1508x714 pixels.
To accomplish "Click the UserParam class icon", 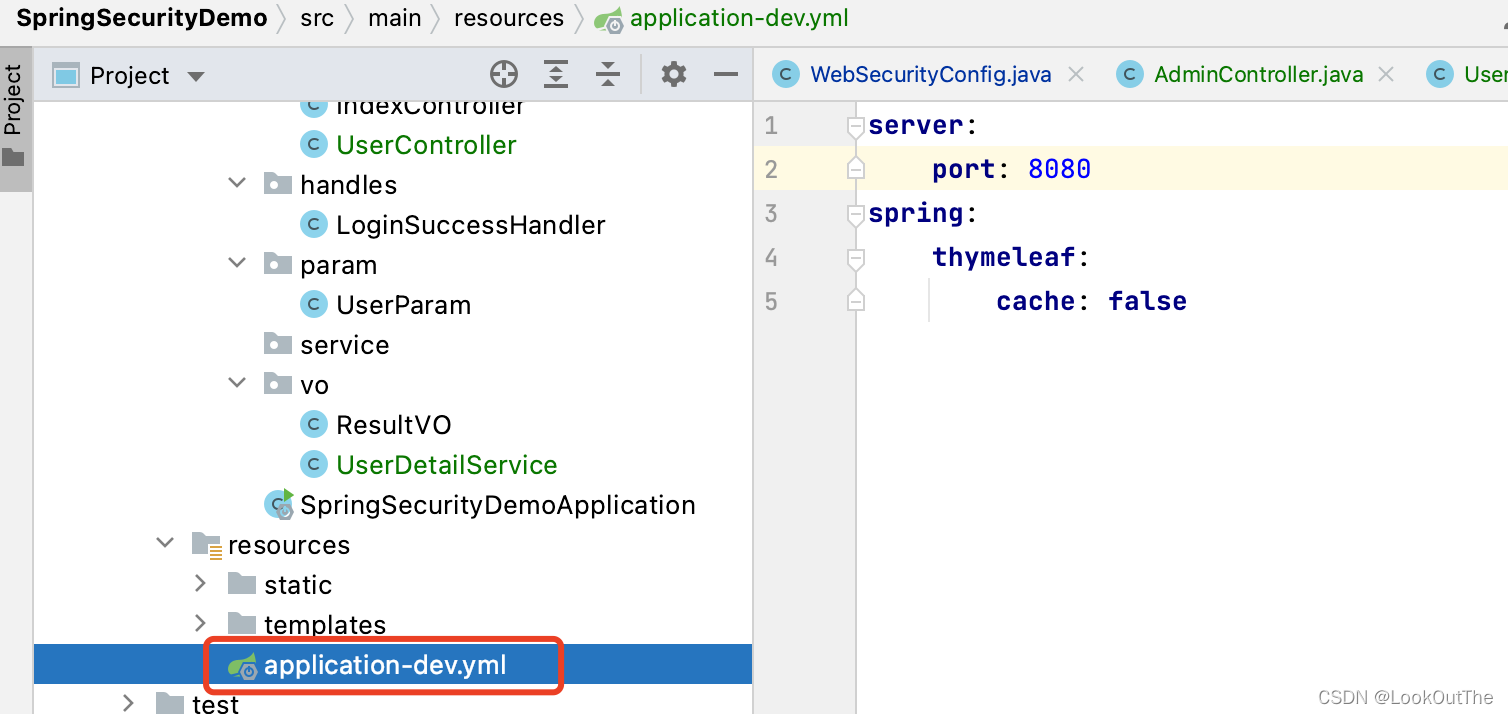I will (x=314, y=305).
